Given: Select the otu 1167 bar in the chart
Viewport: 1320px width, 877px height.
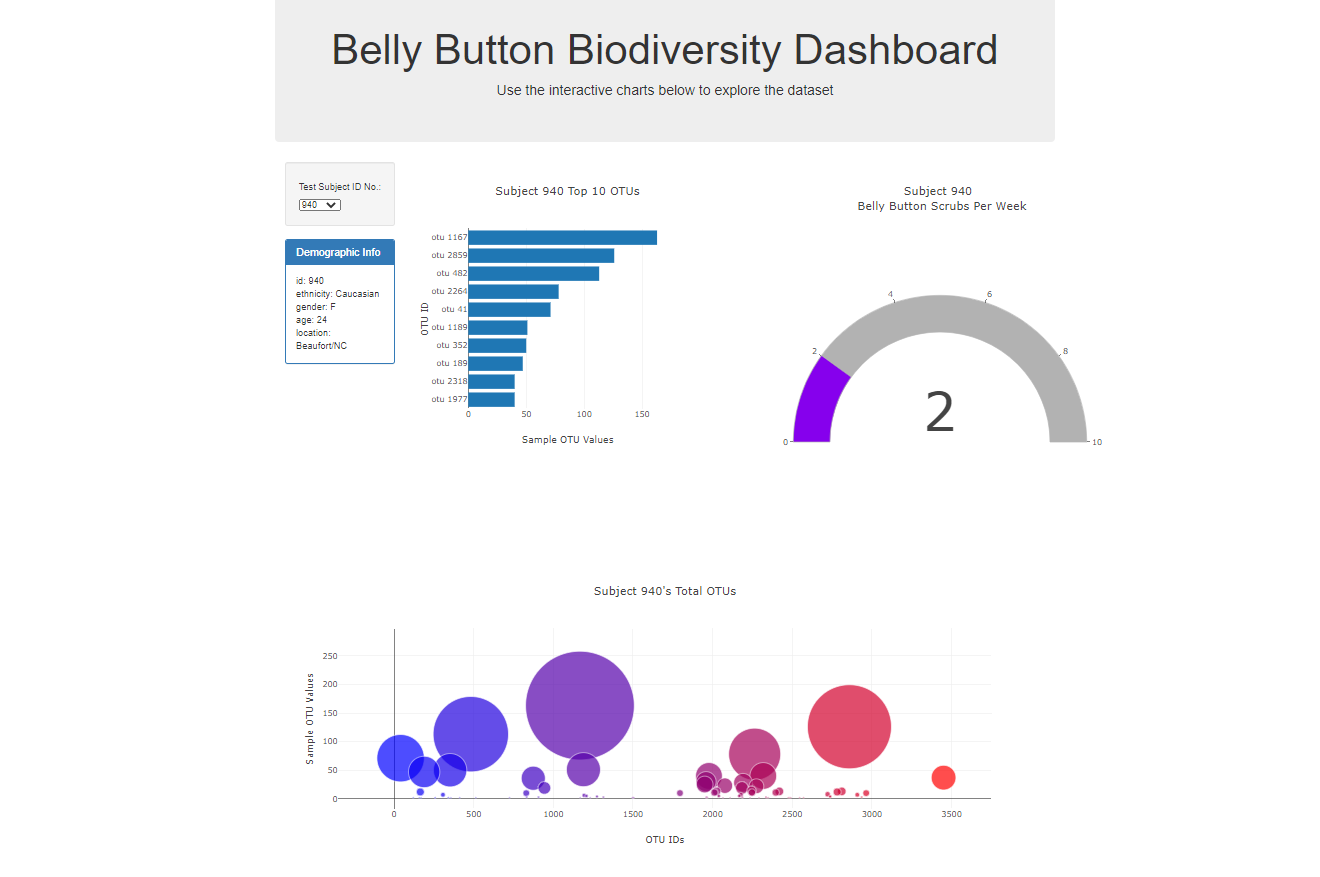Looking at the screenshot, I should pyautogui.click(x=560, y=237).
